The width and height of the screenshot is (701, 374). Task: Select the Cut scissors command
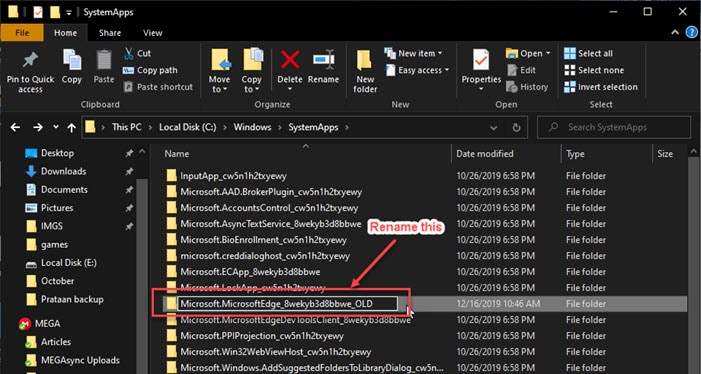click(137, 54)
